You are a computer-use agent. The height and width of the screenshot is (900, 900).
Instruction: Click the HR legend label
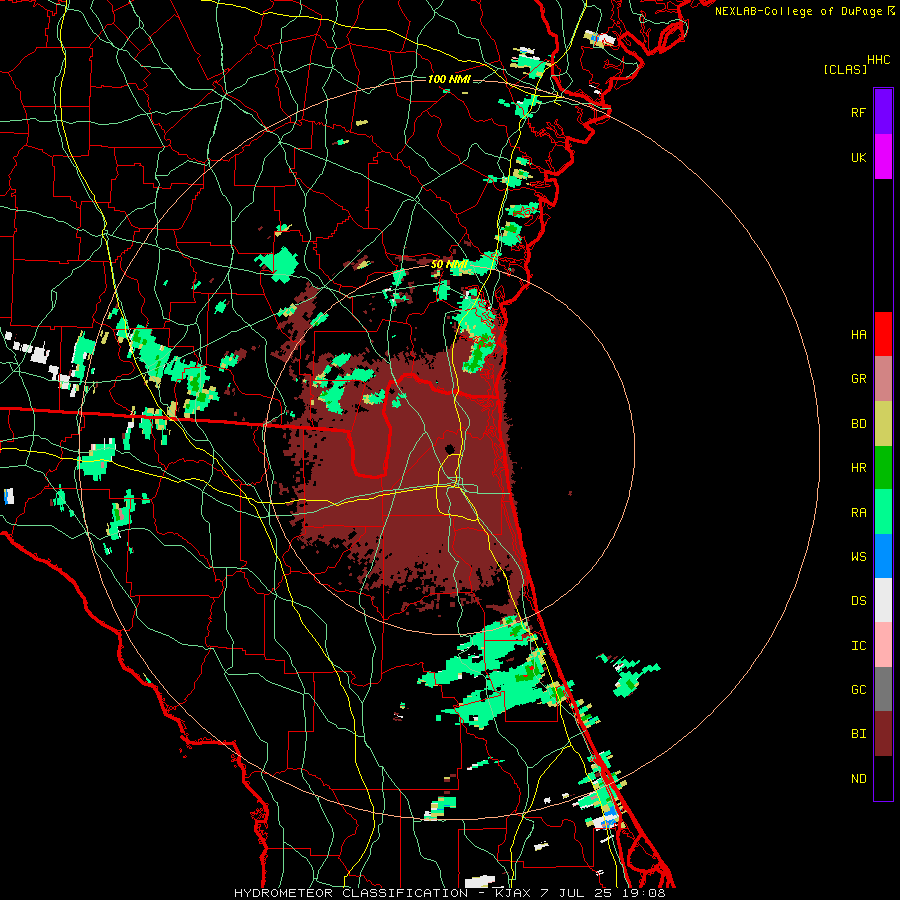coord(858,468)
